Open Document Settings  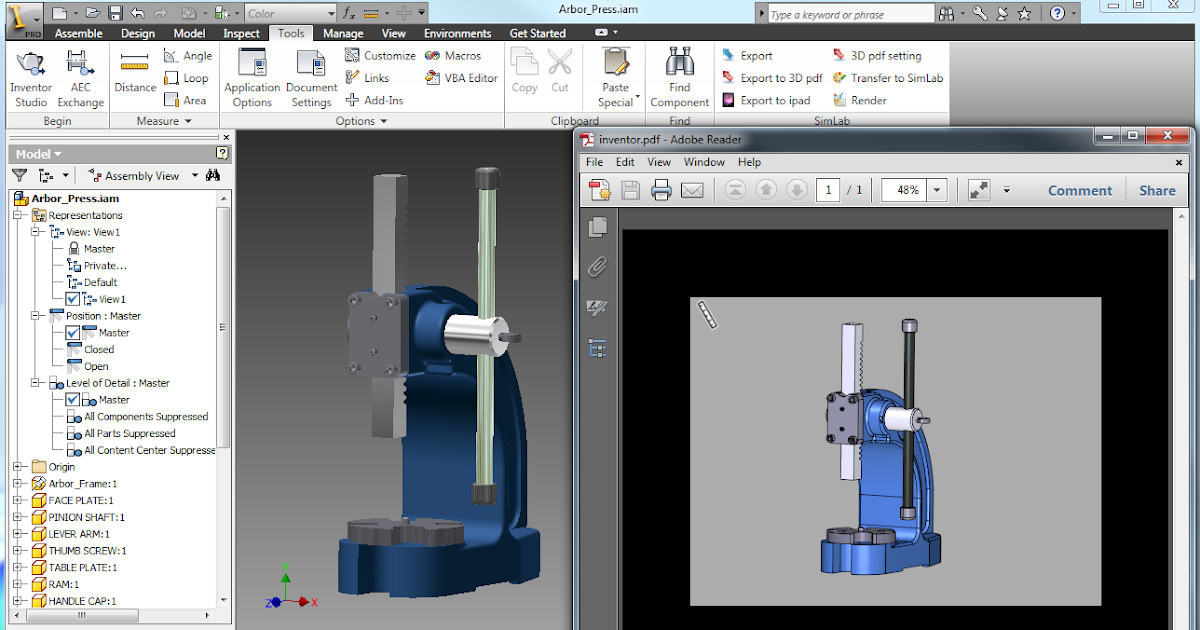pyautogui.click(x=311, y=79)
